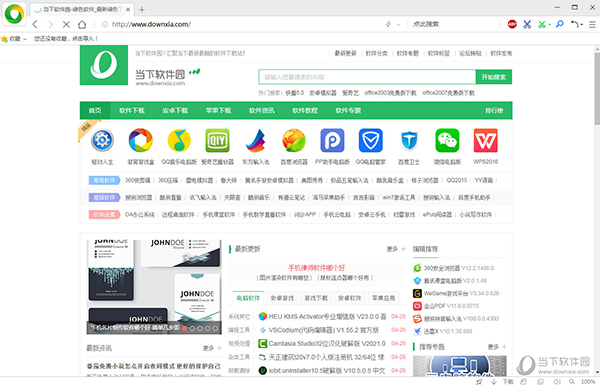This screenshot has height=385, width=600.
Task: Select the first red carousel dot
Action: pyautogui.click(x=185, y=328)
